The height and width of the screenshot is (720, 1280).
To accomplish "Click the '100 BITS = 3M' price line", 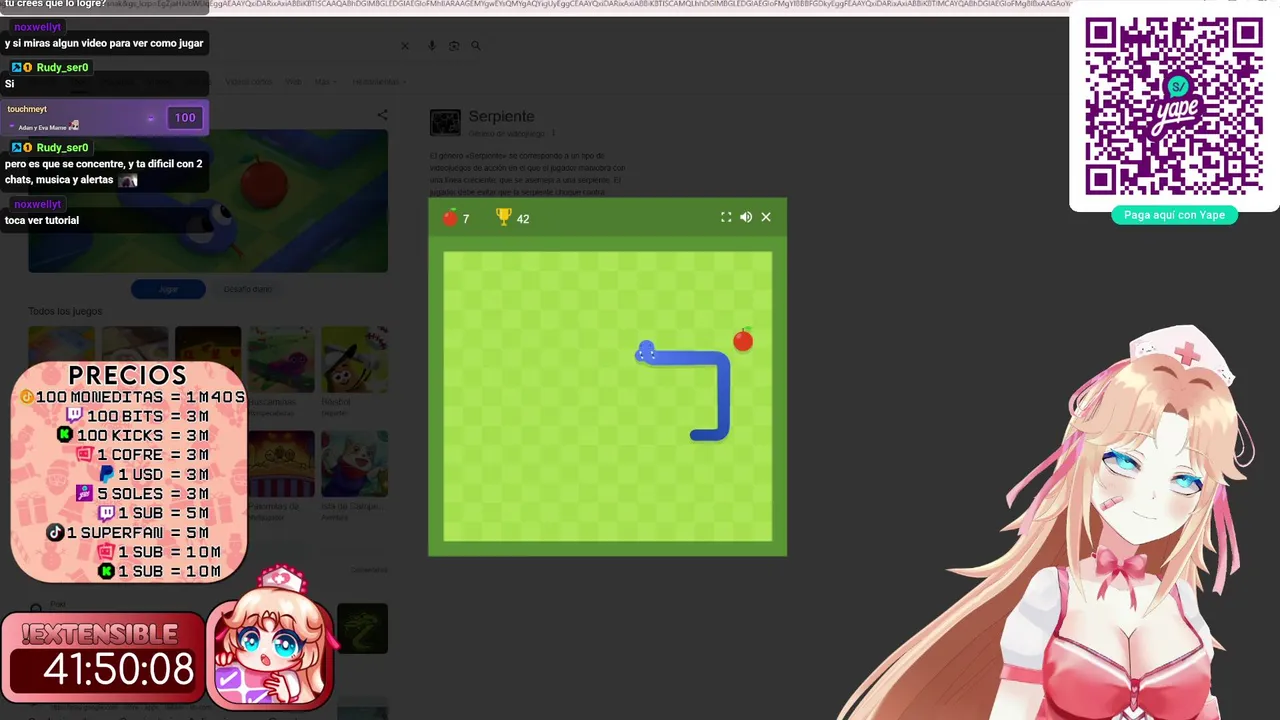I will [x=137, y=416].
